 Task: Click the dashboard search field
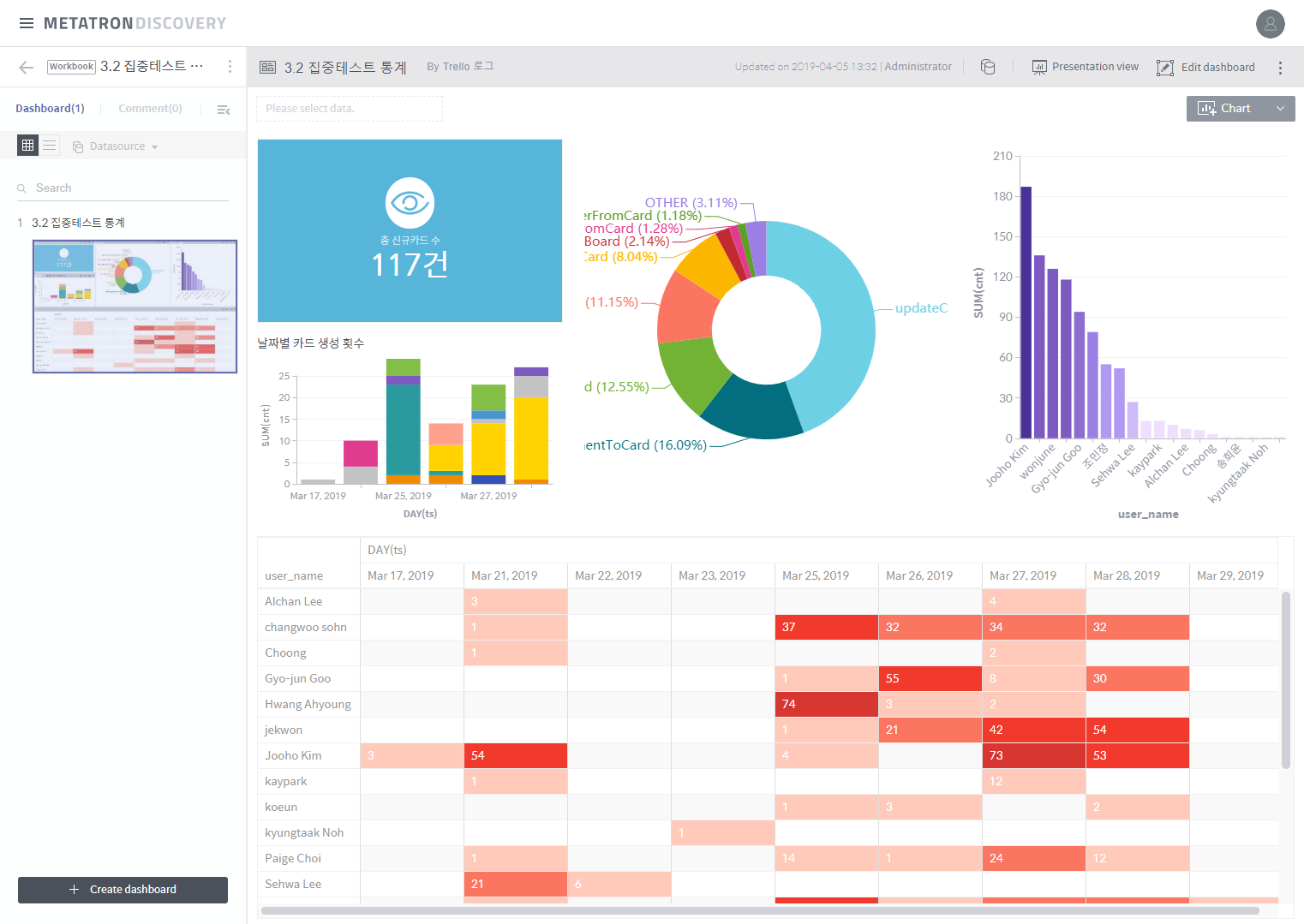click(123, 188)
